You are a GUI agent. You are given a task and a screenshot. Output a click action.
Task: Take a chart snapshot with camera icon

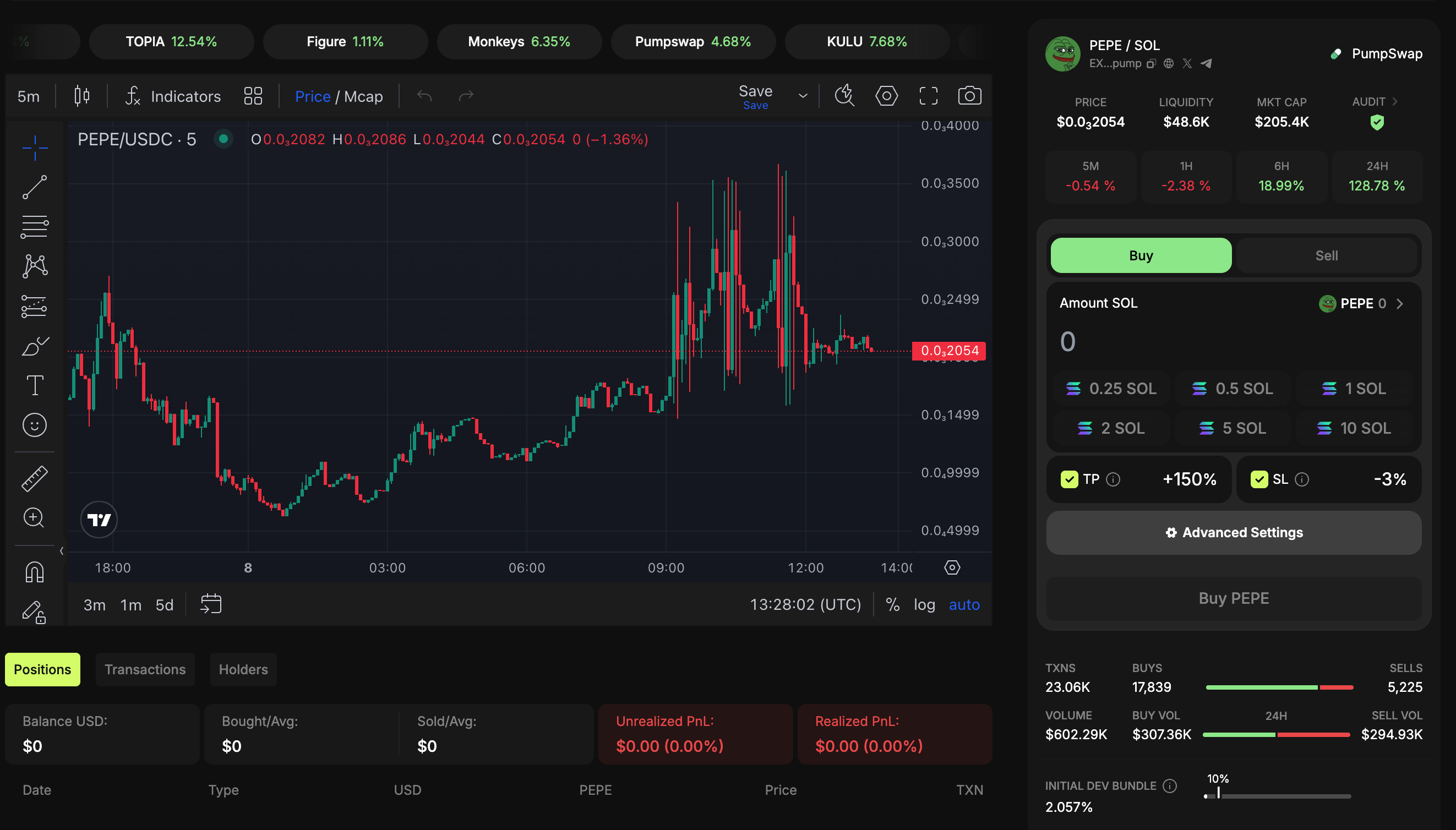point(969,96)
